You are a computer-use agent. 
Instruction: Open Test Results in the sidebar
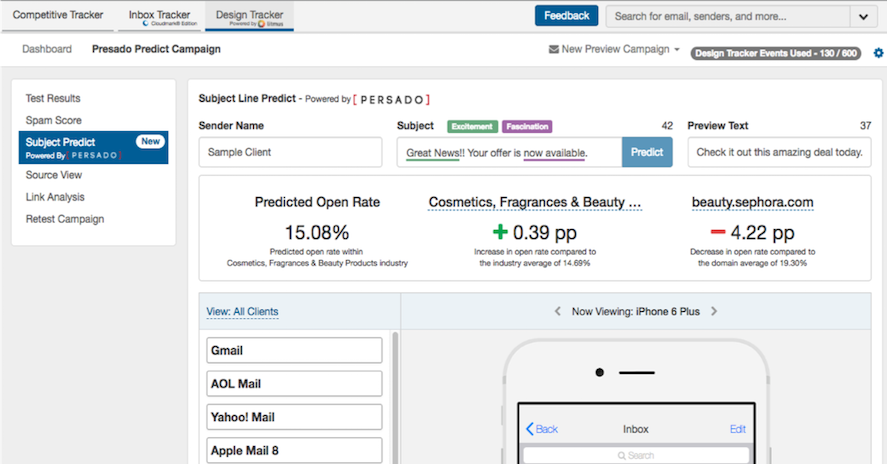(x=53, y=98)
